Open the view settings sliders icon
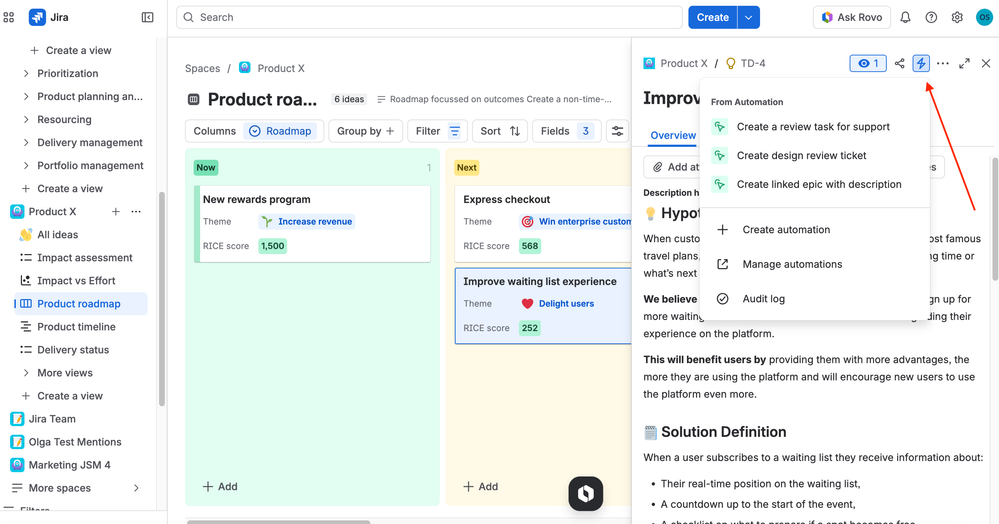Image resolution: width=999 pixels, height=524 pixels. click(x=617, y=131)
